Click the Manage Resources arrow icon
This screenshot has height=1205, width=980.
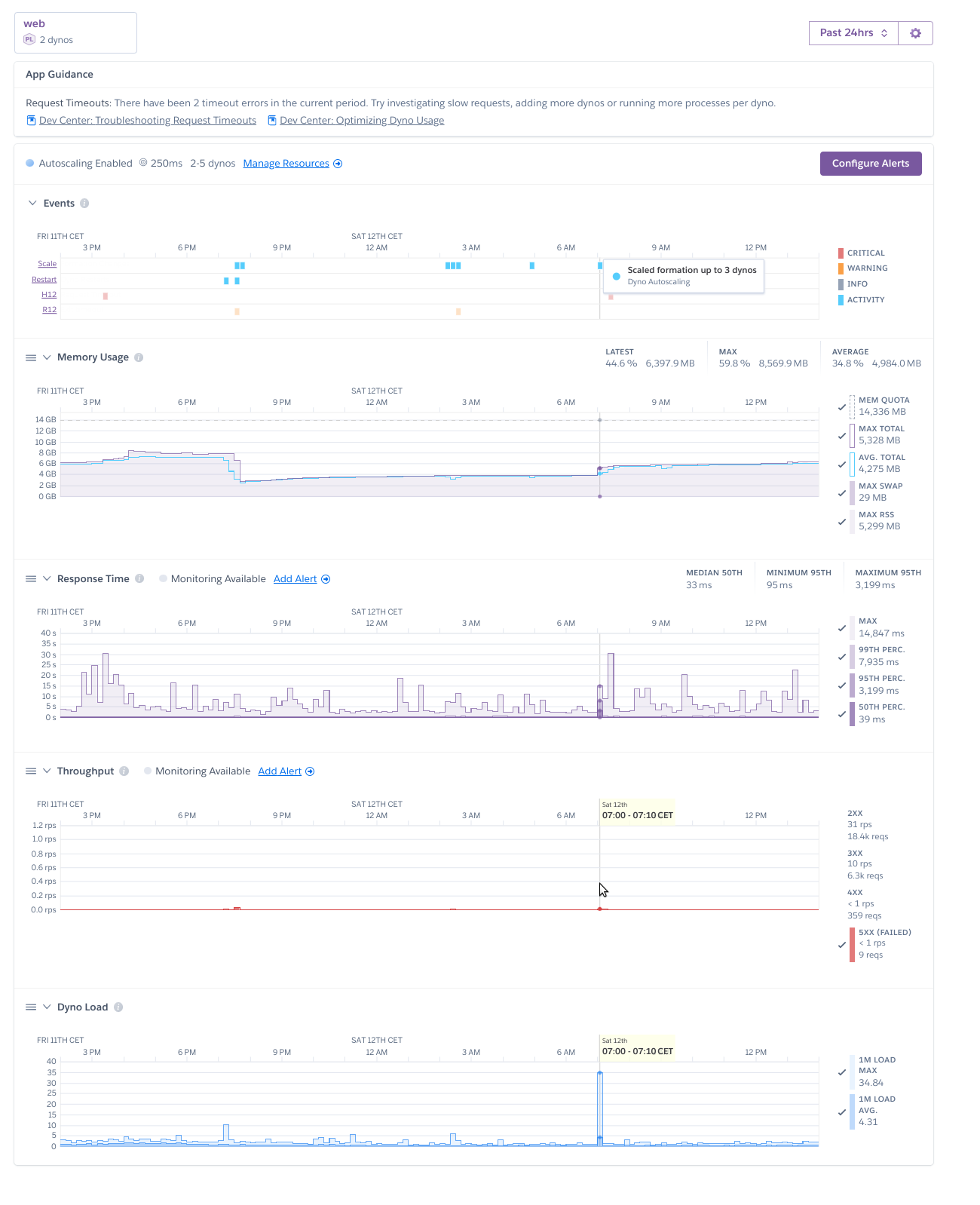338,164
